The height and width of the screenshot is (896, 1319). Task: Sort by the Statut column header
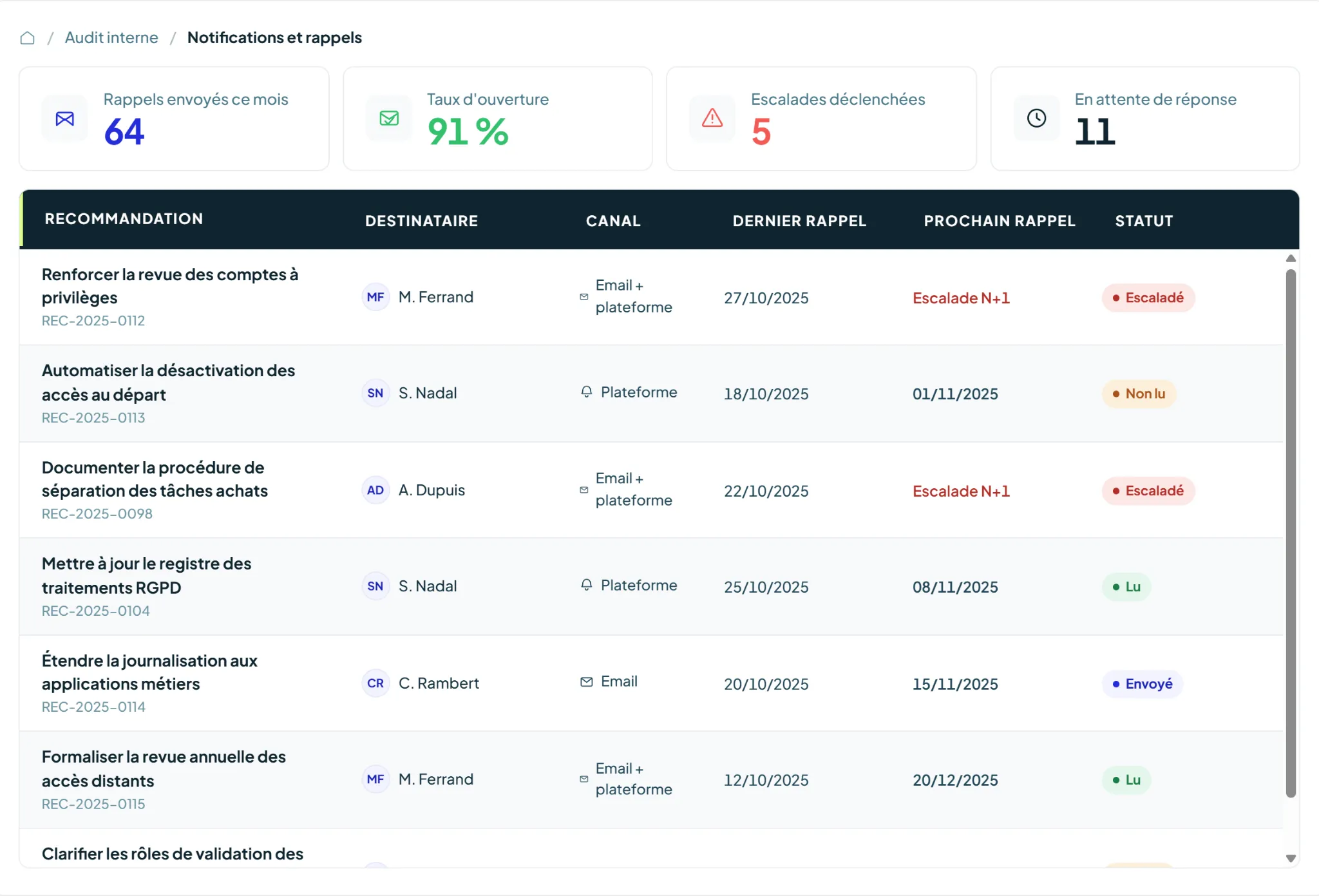pos(1144,221)
